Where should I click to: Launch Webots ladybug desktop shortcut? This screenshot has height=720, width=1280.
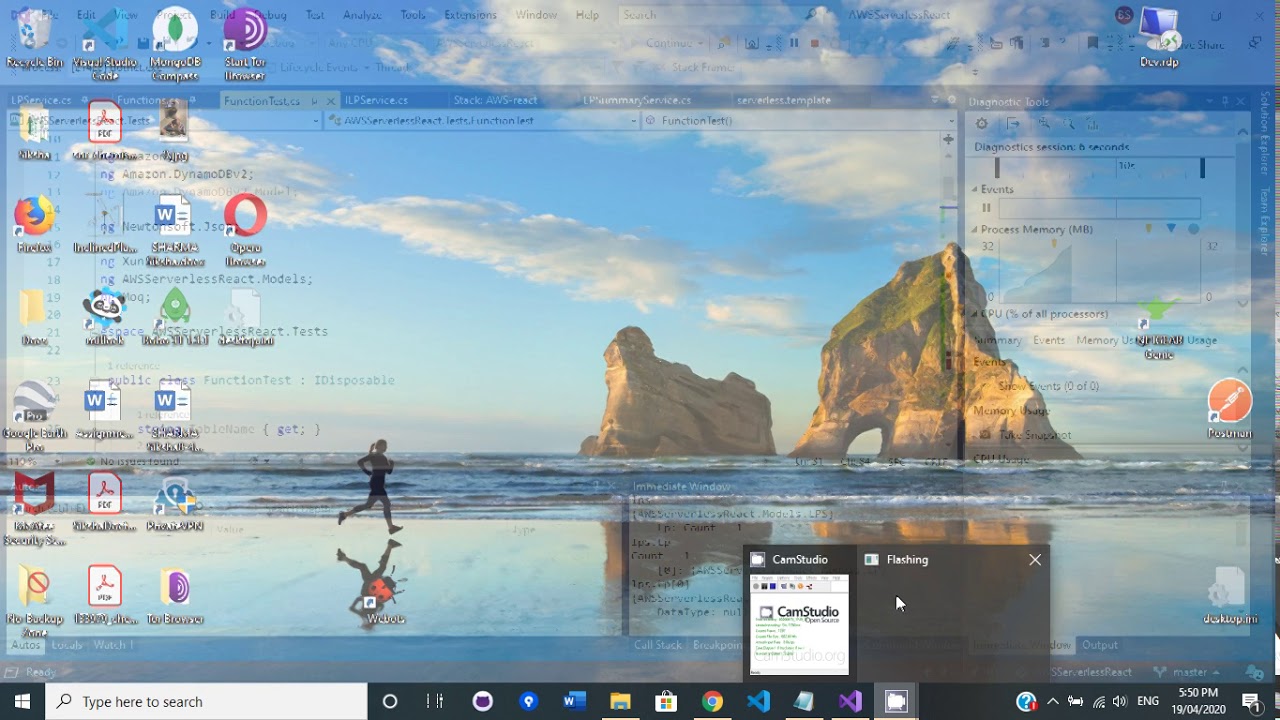click(385, 598)
